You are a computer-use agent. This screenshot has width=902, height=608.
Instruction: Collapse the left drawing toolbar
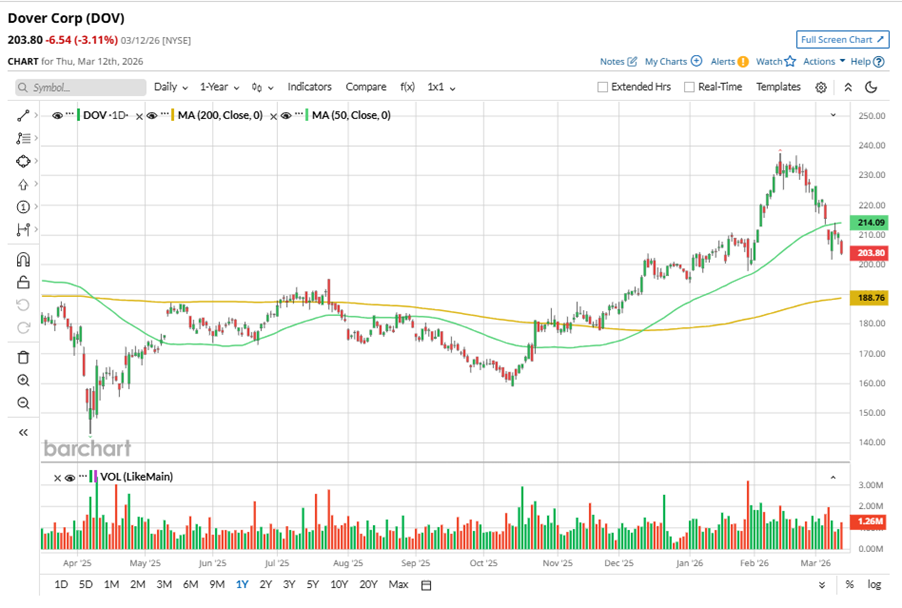[x=23, y=432]
